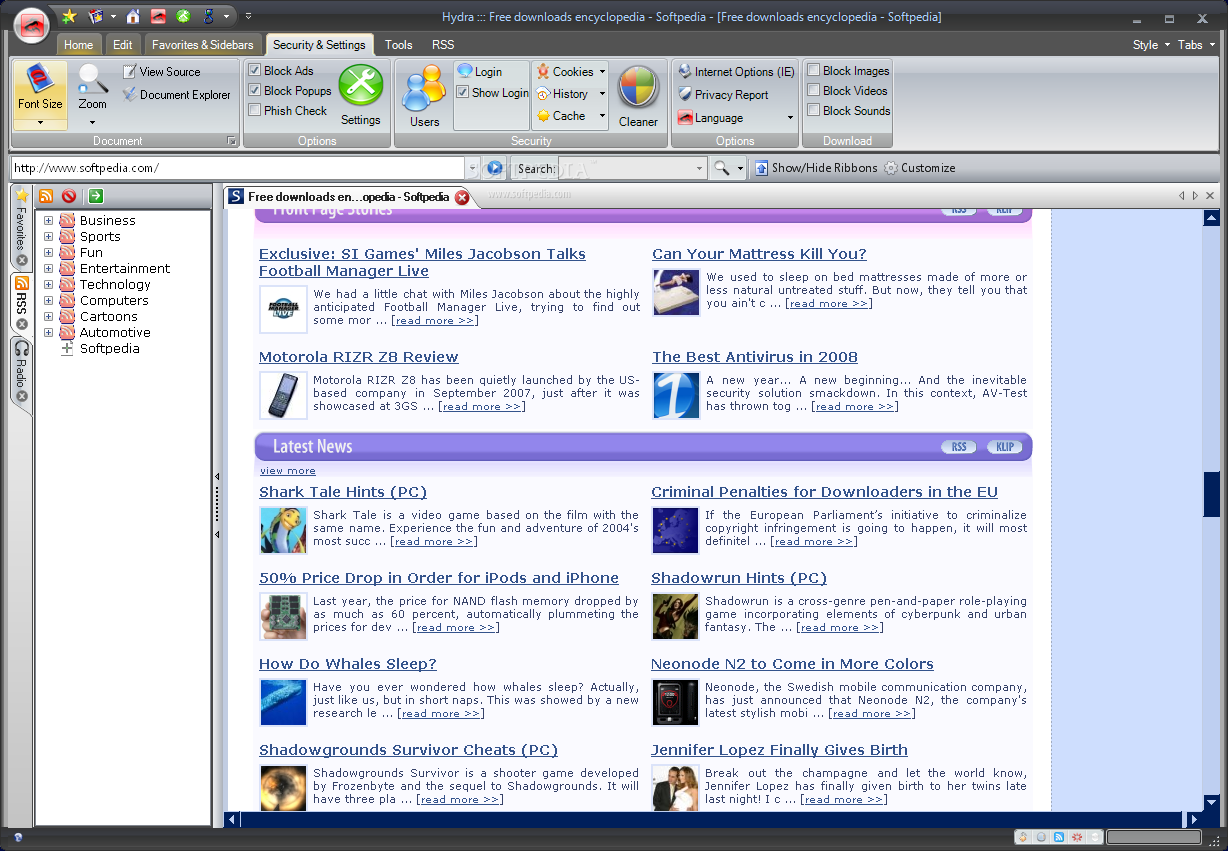Click the Zoom magnifier icon
This screenshot has height=851, width=1228.
tap(92, 79)
